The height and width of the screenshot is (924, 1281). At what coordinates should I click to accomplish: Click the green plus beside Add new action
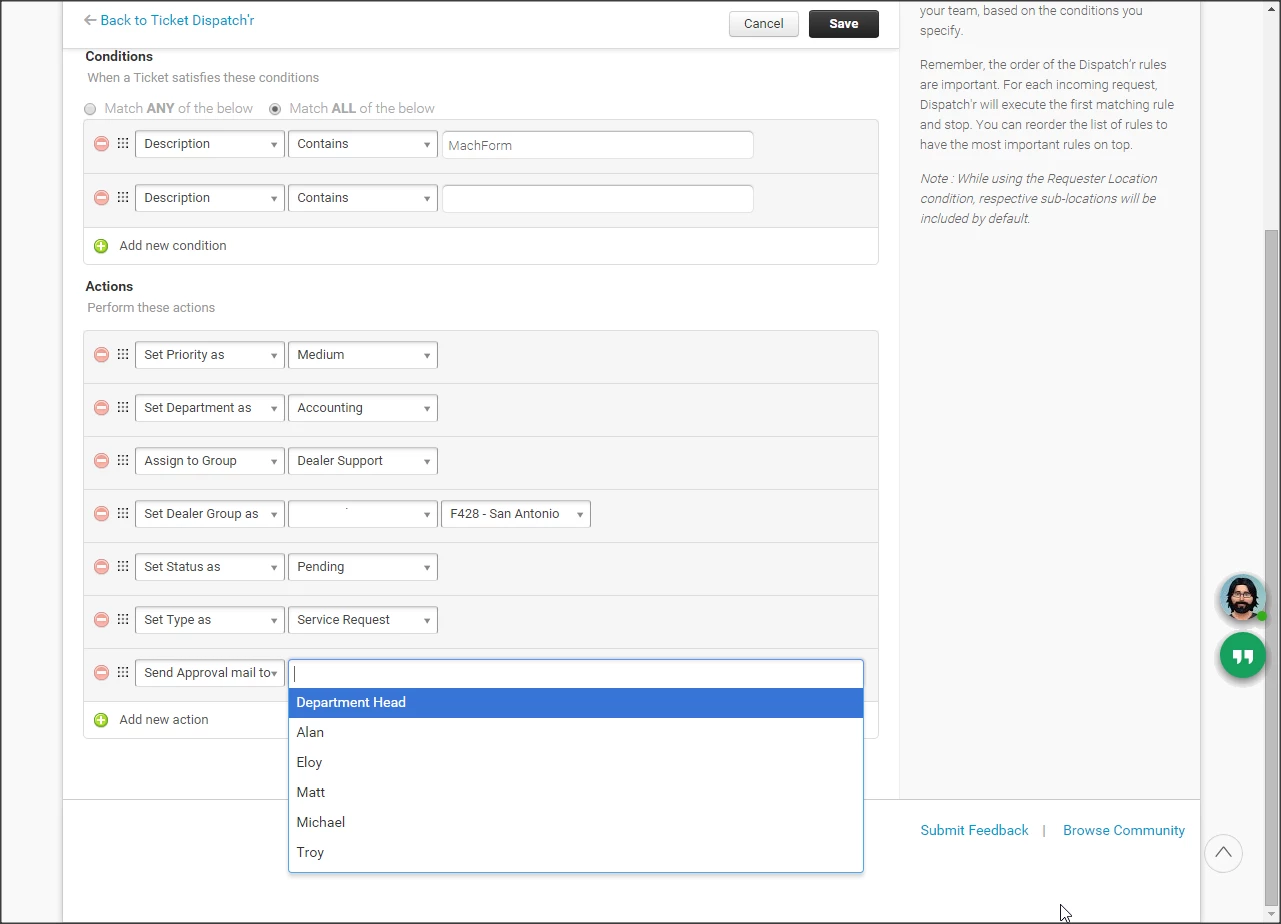click(101, 720)
